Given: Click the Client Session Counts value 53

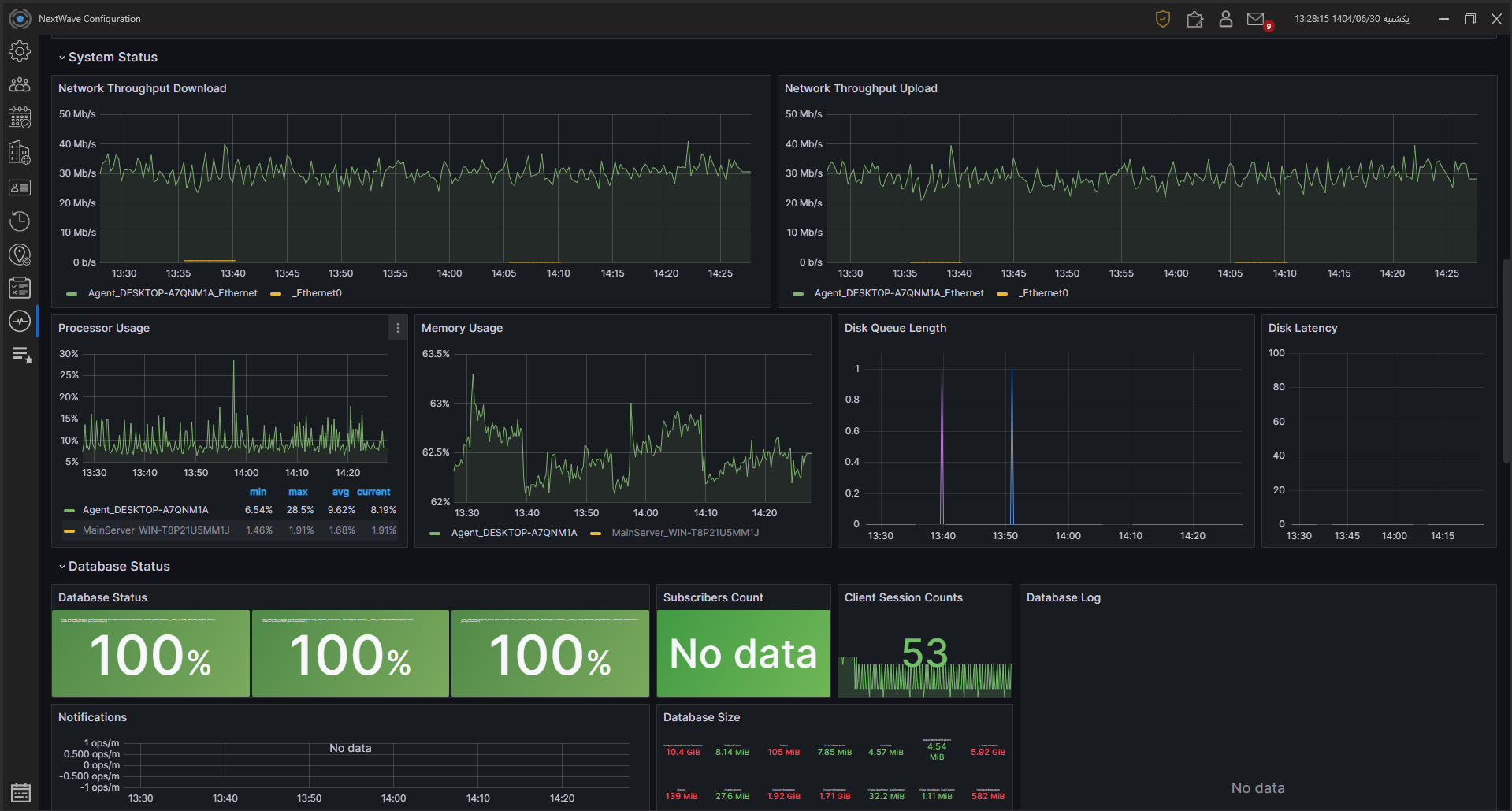Looking at the screenshot, I should click(x=924, y=653).
